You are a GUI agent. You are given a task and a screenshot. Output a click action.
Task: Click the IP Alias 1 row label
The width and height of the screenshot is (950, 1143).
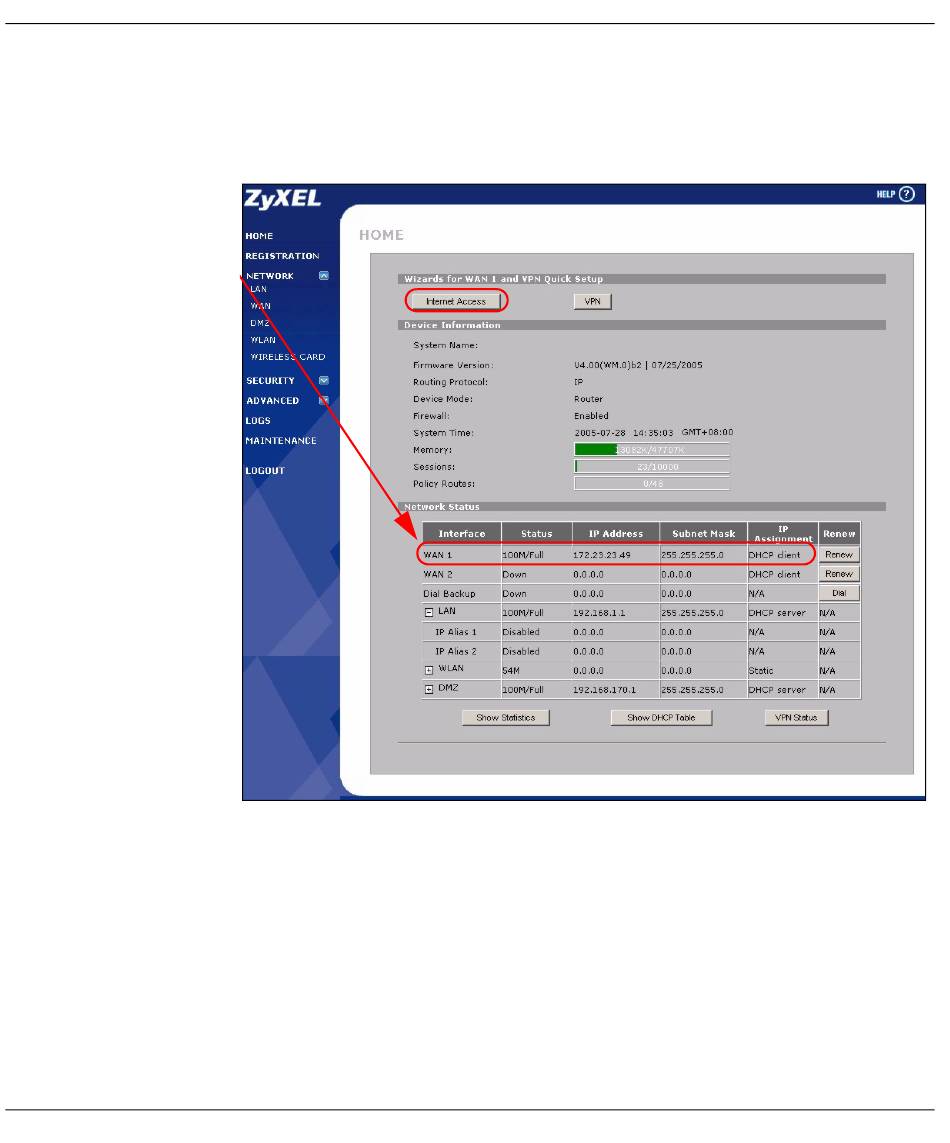pos(456,632)
